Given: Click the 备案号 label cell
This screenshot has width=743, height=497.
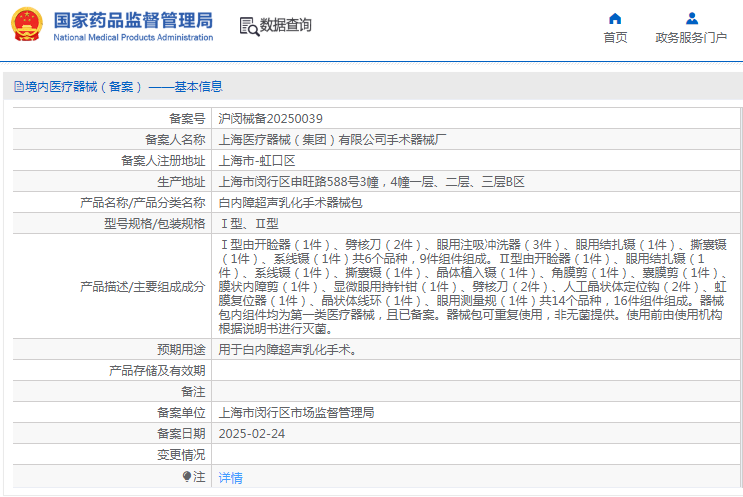Looking at the screenshot, I should tap(187, 118).
